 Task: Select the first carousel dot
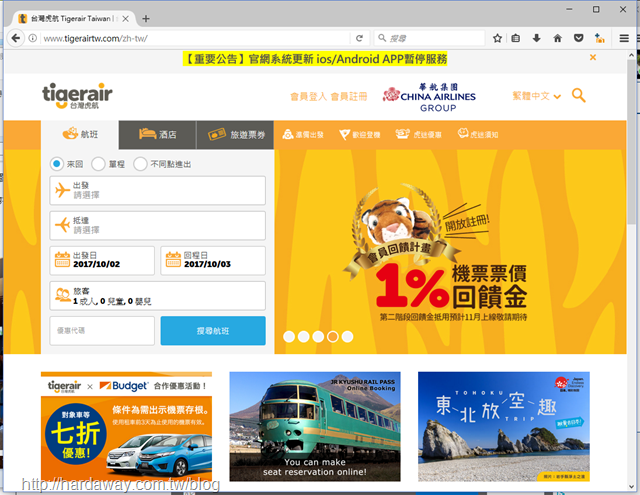[289, 337]
